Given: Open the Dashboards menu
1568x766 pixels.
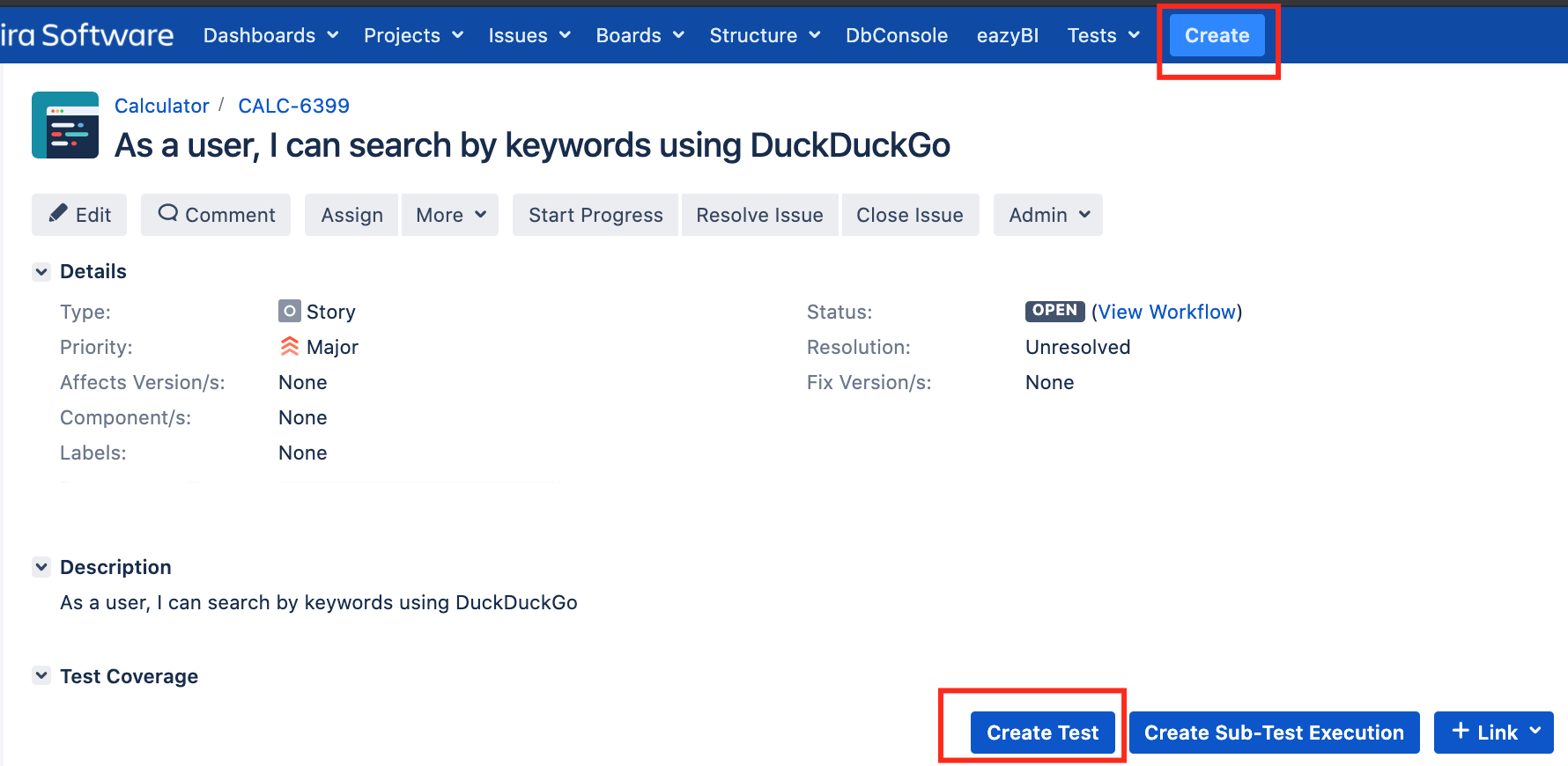Looking at the screenshot, I should coord(270,35).
